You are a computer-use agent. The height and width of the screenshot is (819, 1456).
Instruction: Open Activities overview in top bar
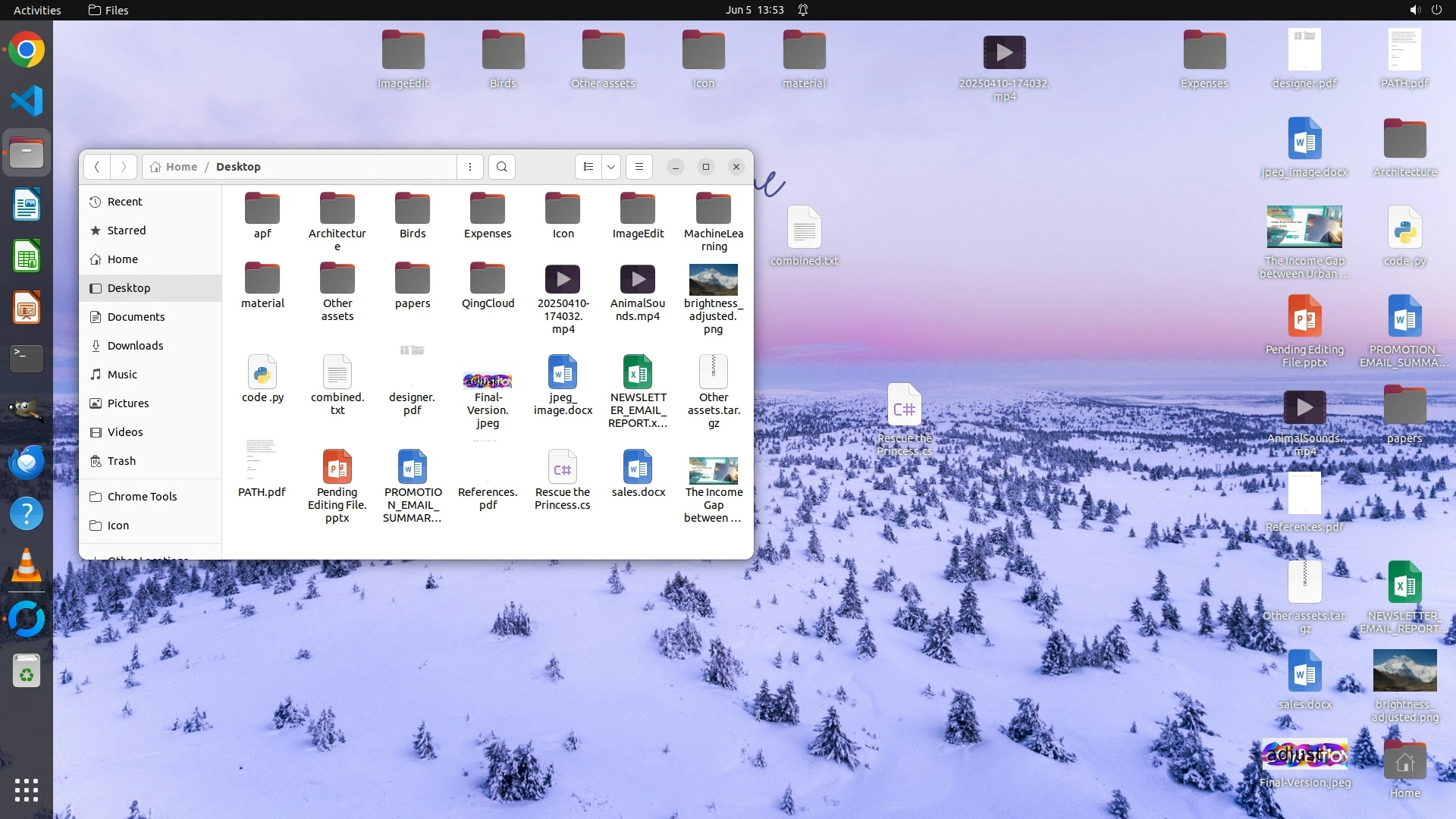[37, 10]
